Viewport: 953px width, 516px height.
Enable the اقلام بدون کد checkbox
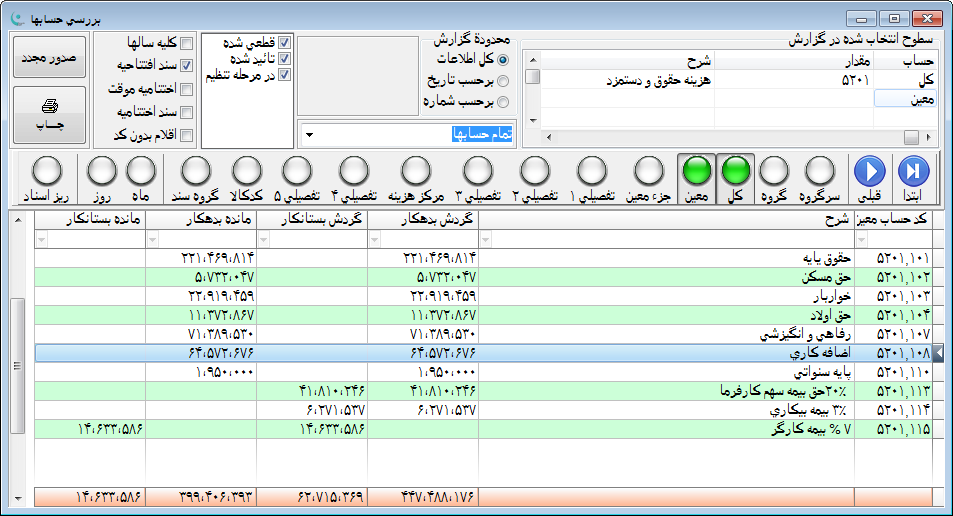186,135
